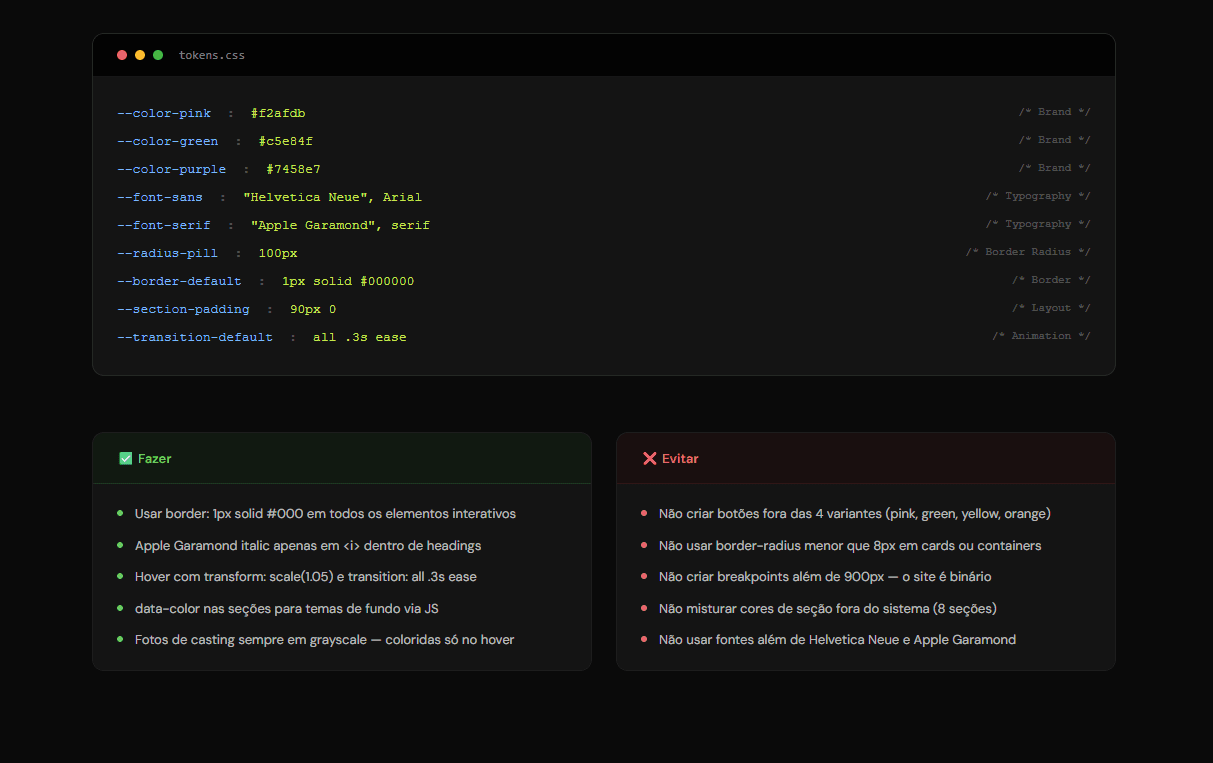Click the "Não usar fontes além de Helvetica Neue" item
The width and height of the screenshot is (1213, 763).
[x=837, y=639]
